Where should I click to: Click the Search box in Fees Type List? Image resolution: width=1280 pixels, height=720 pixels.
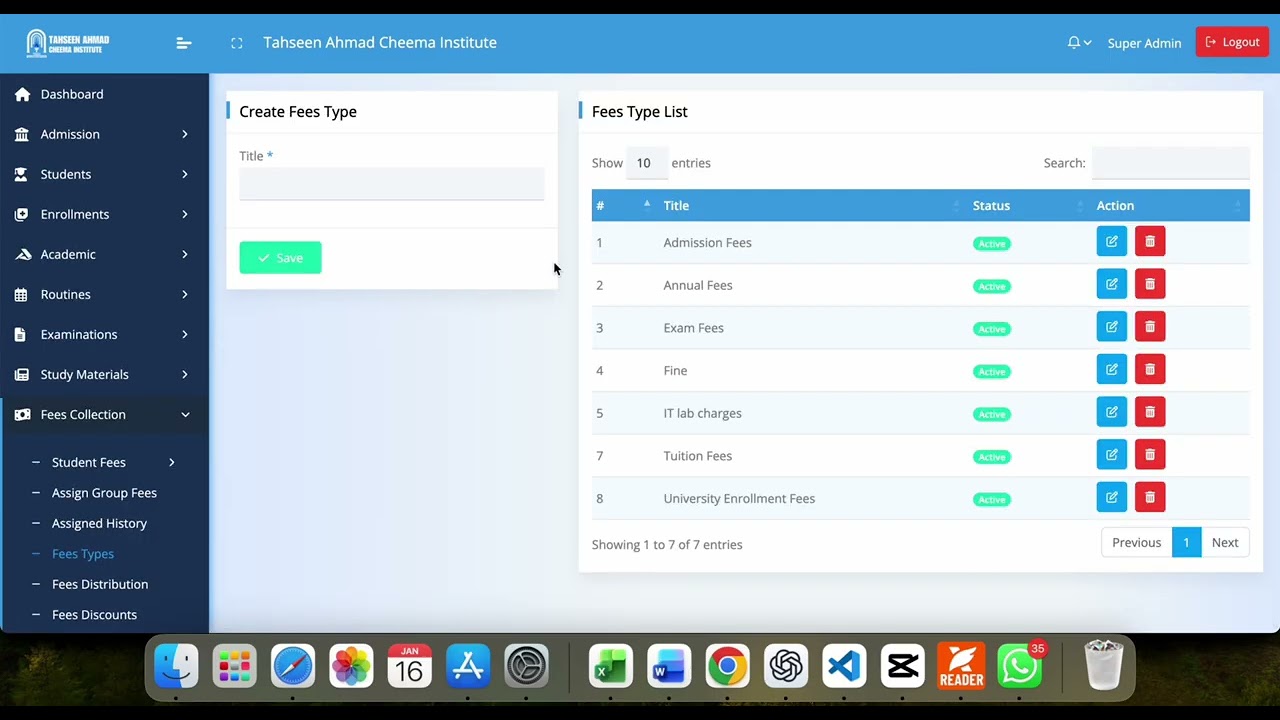click(1170, 163)
